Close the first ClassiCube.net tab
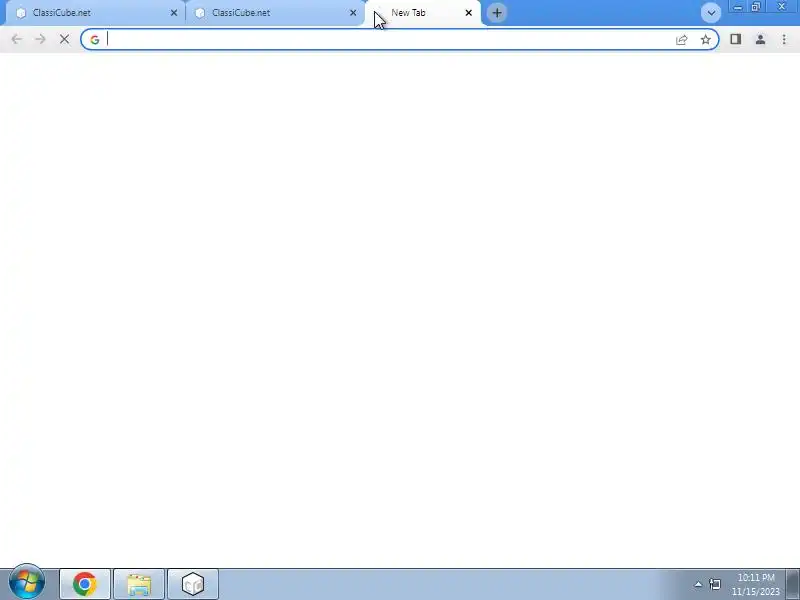The image size is (800, 600). click(174, 13)
